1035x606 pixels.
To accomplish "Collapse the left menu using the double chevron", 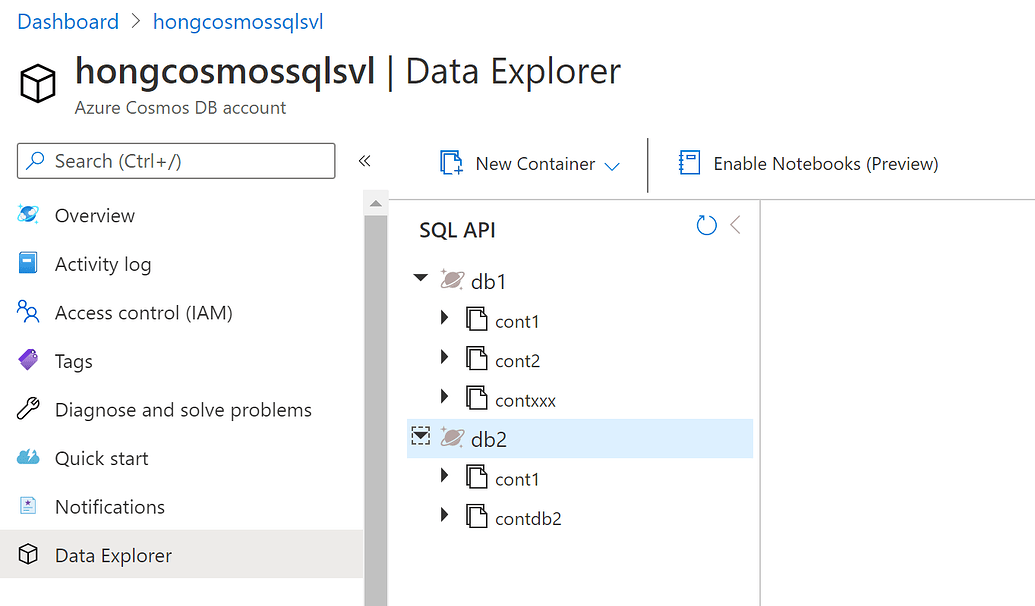I will click(x=365, y=160).
